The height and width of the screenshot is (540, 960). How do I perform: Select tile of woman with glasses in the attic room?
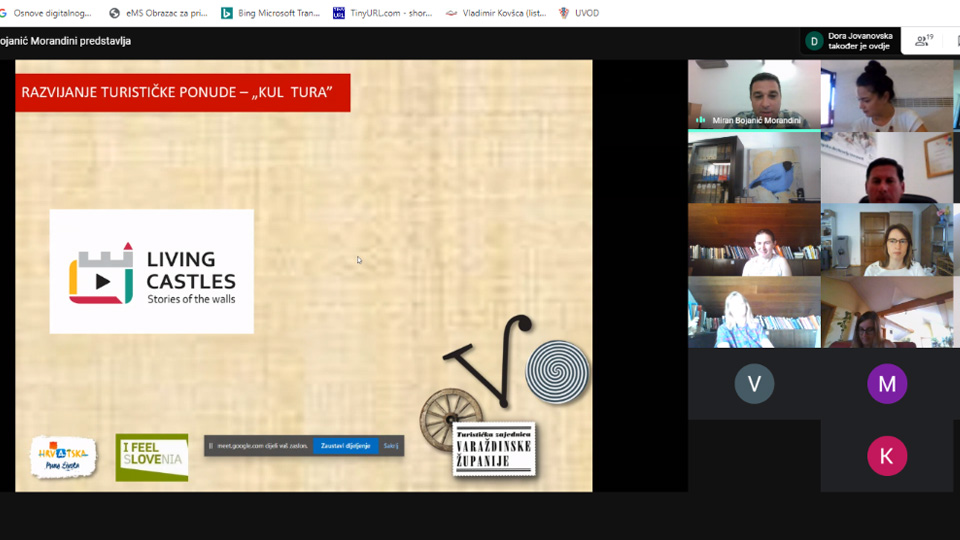pyautogui.click(x=887, y=312)
